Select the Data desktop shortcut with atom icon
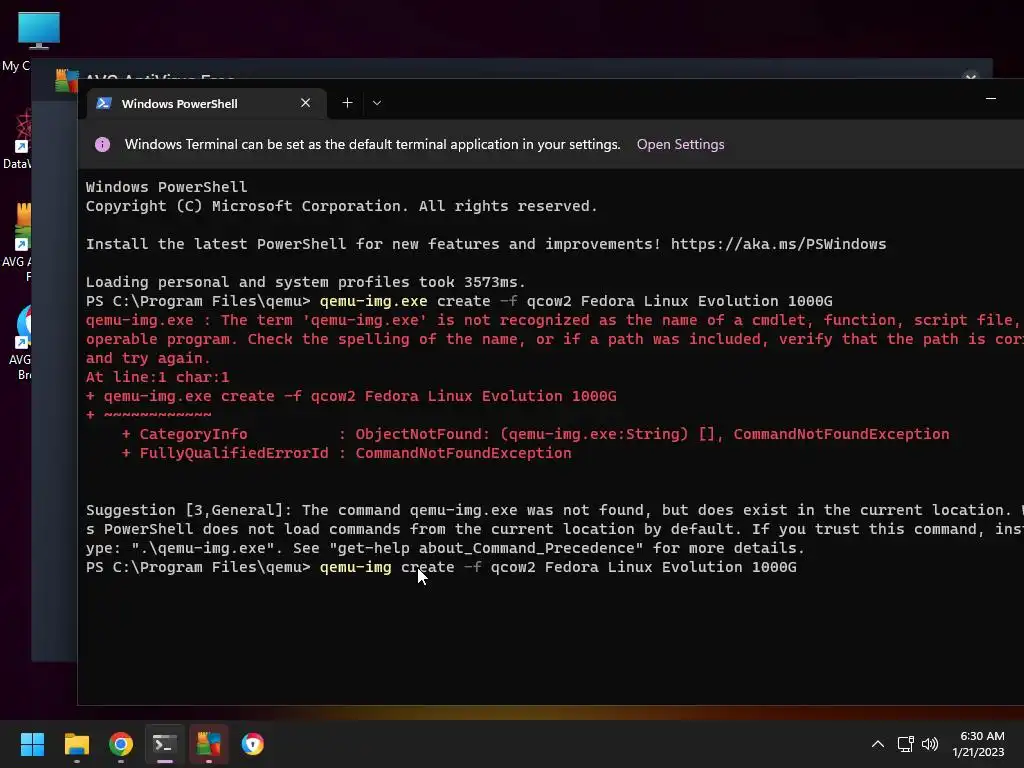The height and width of the screenshot is (768, 1024). click(18, 139)
